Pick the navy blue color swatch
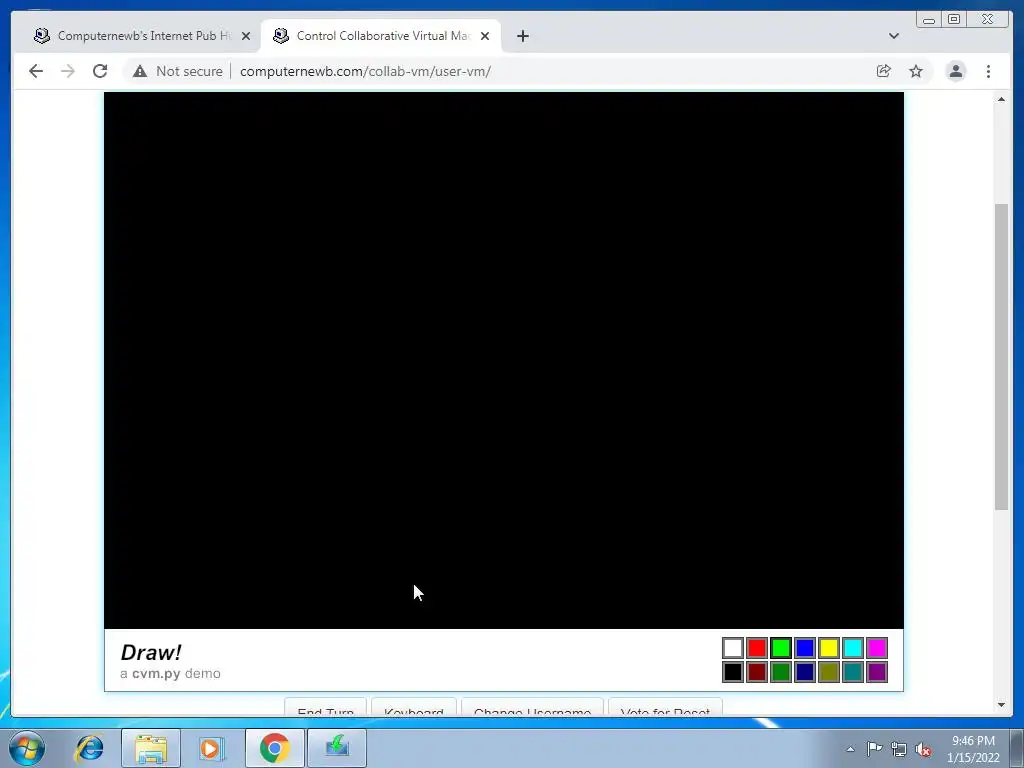The width and height of the screenshot is (1024, 768). 805,672
